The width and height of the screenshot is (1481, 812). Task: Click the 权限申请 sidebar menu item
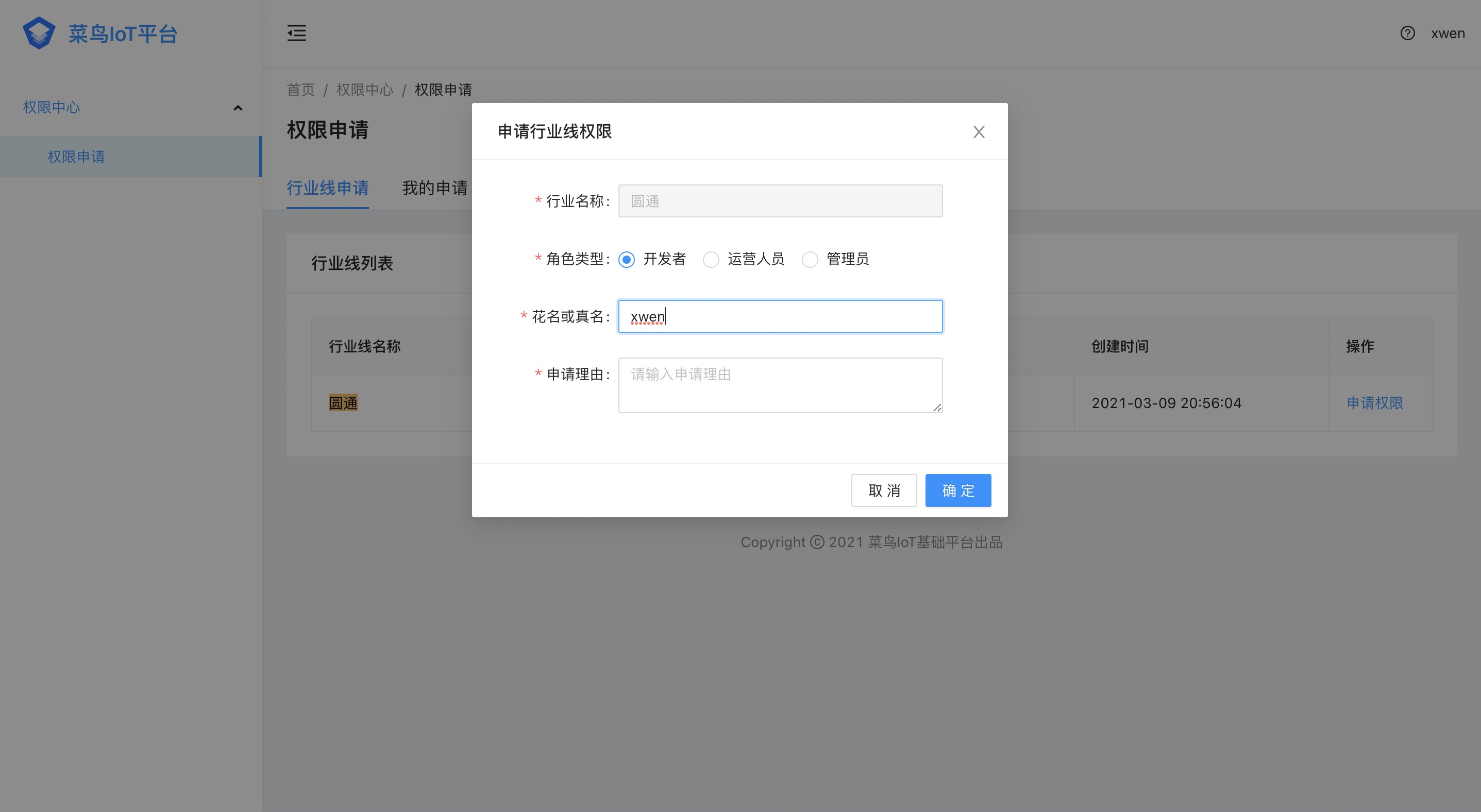pos(76,156)
